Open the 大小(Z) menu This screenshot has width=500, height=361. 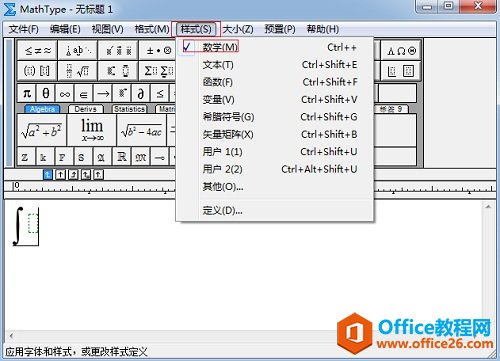[x=238, y=29]
